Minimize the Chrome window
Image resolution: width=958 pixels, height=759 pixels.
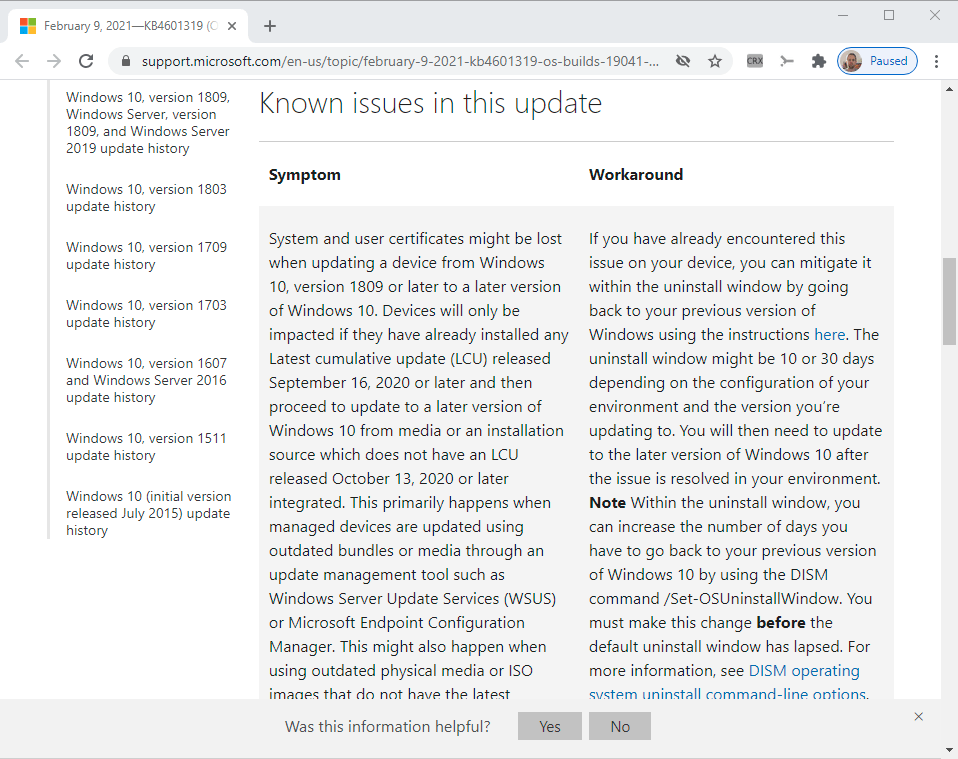point(843,15)
